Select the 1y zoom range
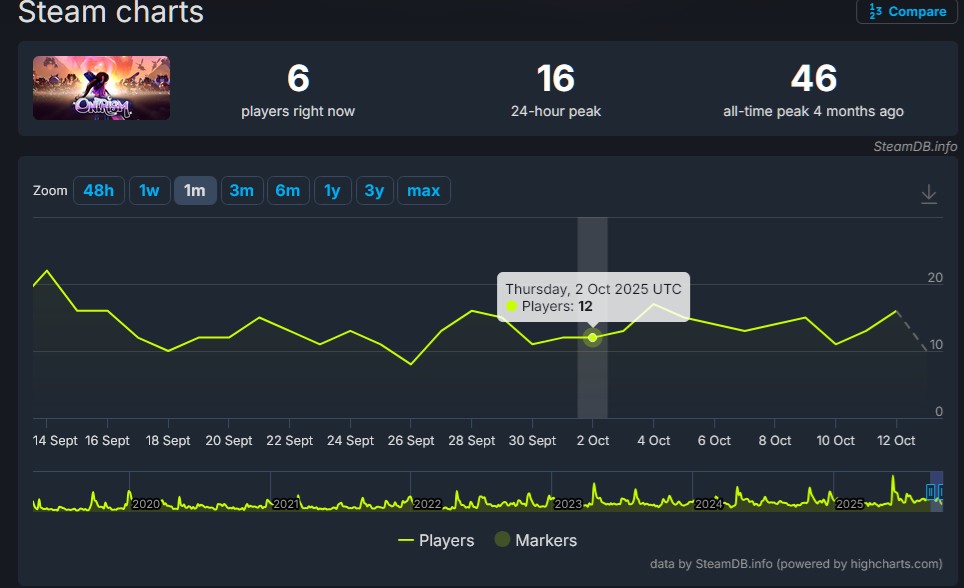This screenshot has width=964, height=588. (x=332, y=191)
